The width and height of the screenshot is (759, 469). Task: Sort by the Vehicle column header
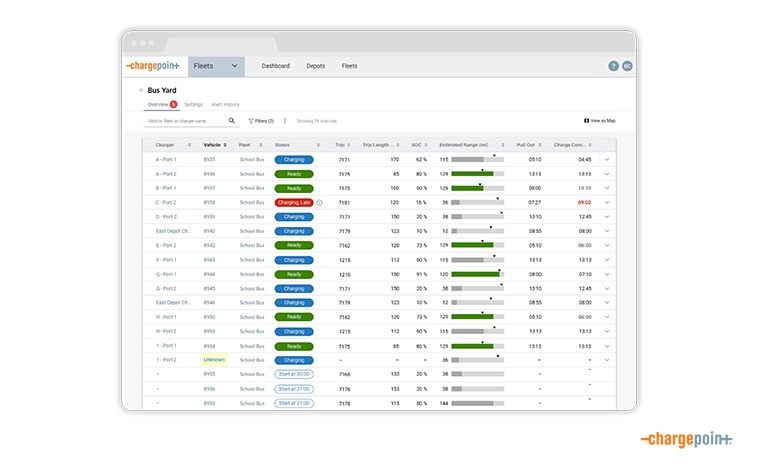[212, 144]
